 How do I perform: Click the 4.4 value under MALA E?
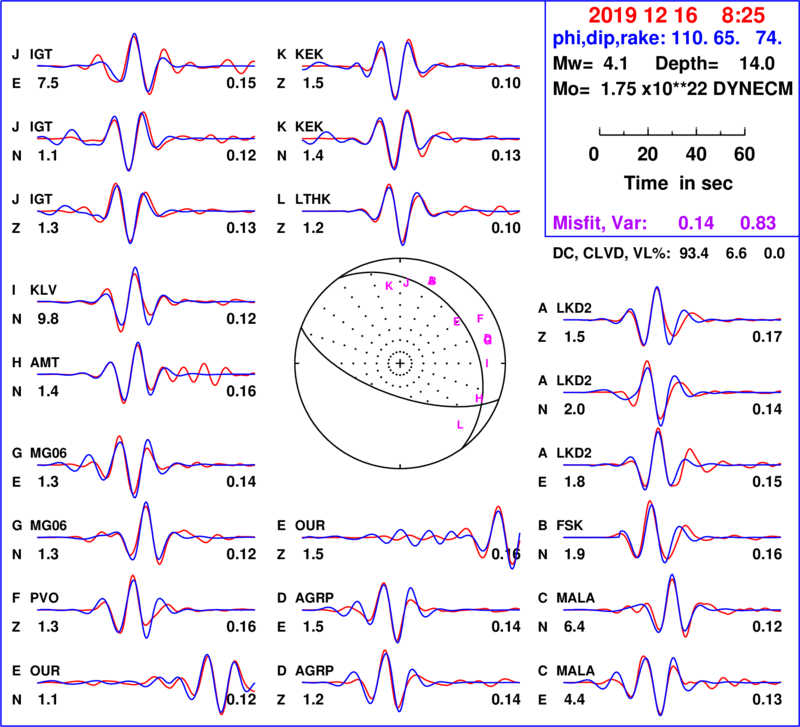tap(574, 699)
